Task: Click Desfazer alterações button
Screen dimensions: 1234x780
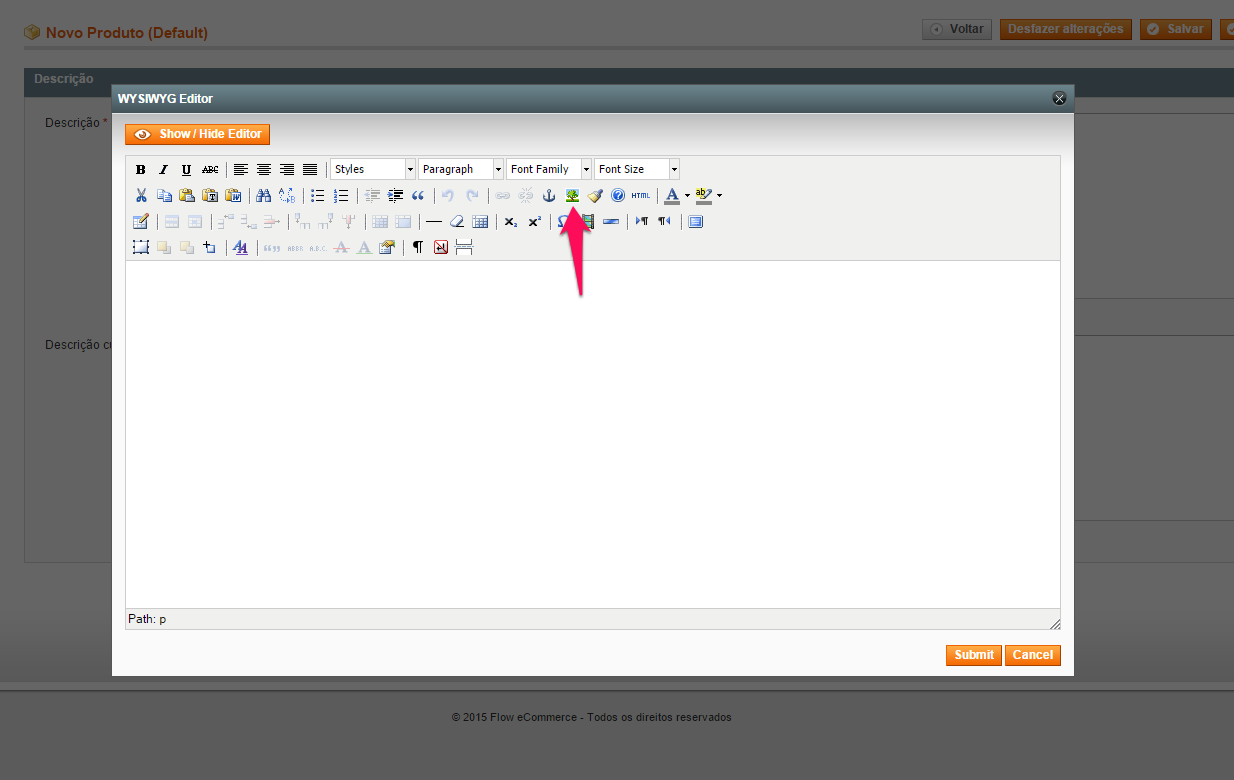Action: point(1066,29)
